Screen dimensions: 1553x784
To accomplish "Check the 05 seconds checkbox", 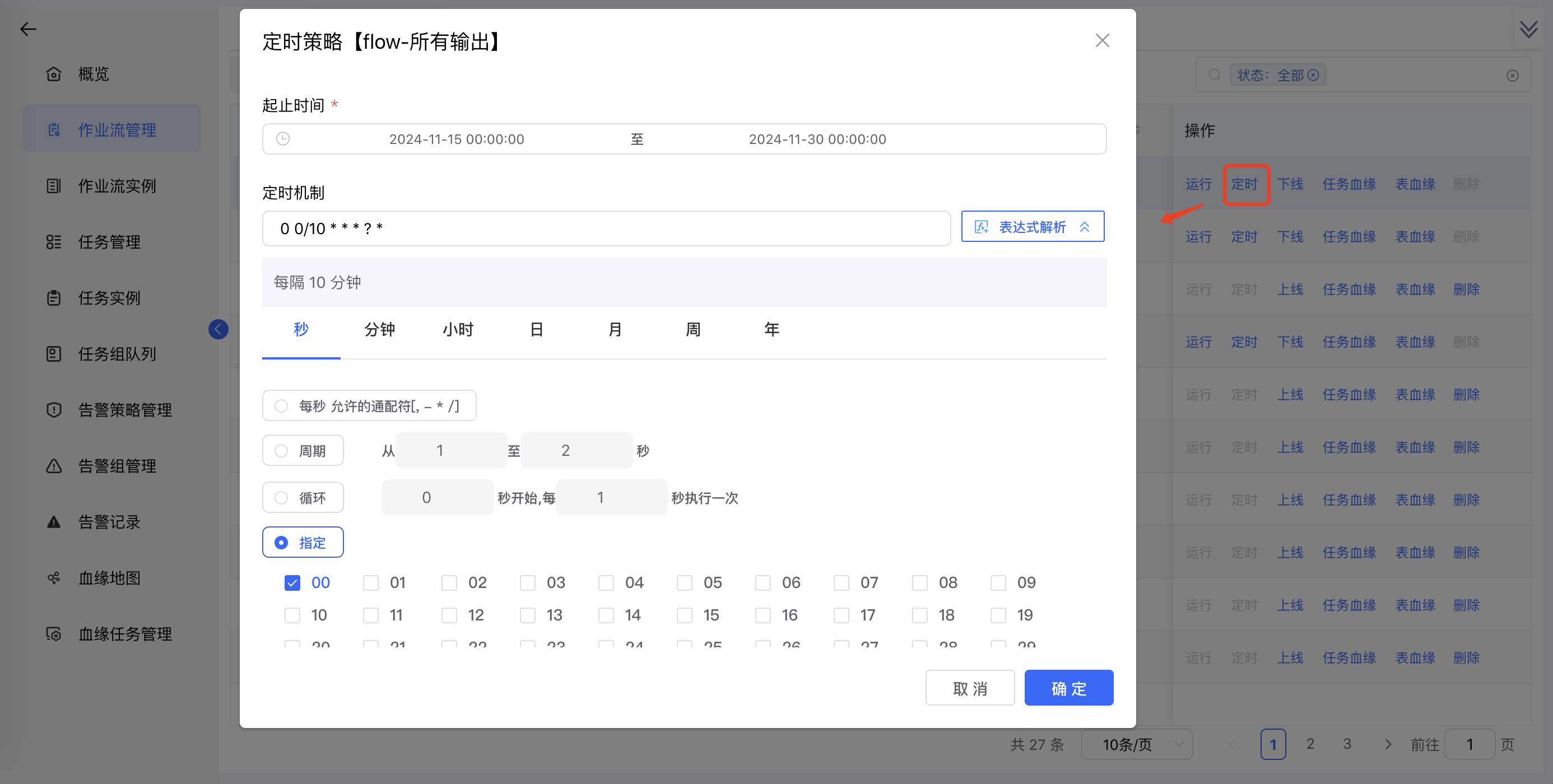I will 684,582.
